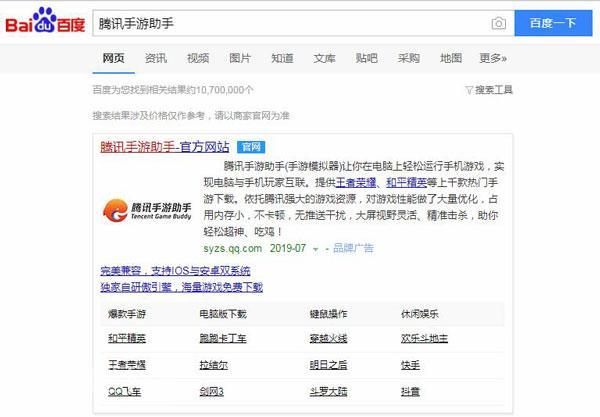This screenshot has width=600, height=417.
Task: Open the 斗罗大陆 link
Action: [x=328, y=392]
